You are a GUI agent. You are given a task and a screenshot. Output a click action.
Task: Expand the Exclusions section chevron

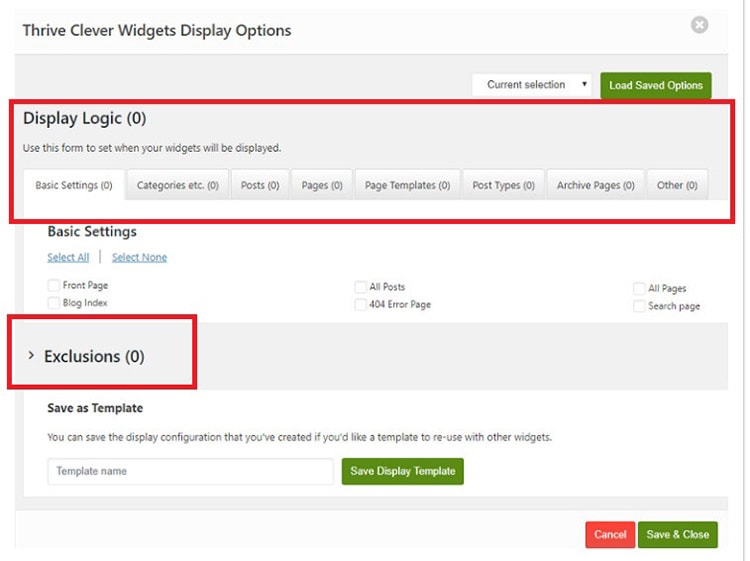pos(31,356)
